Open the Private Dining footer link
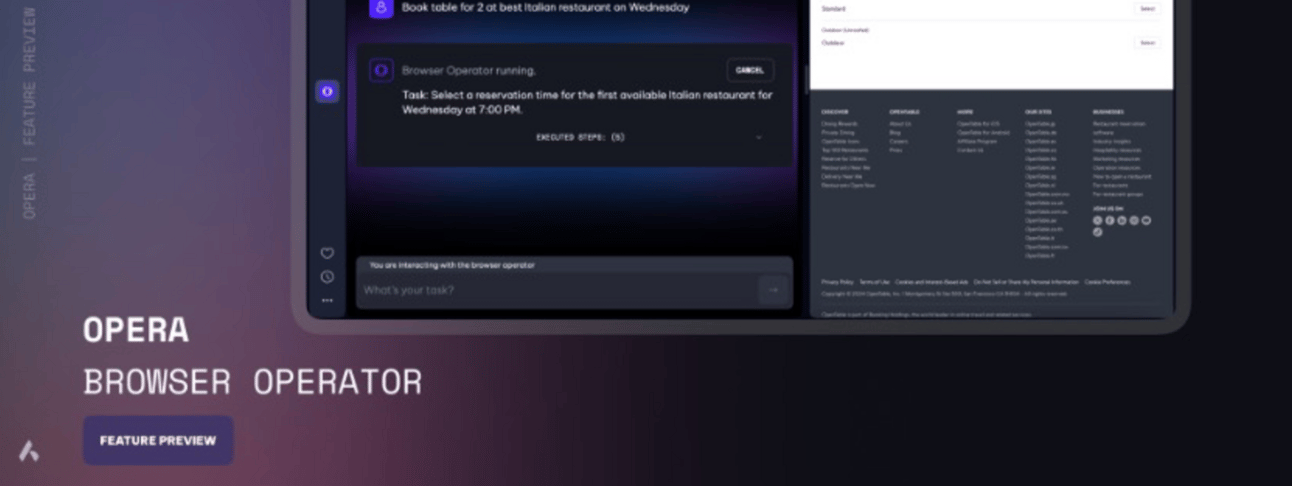 click(838, 132)
